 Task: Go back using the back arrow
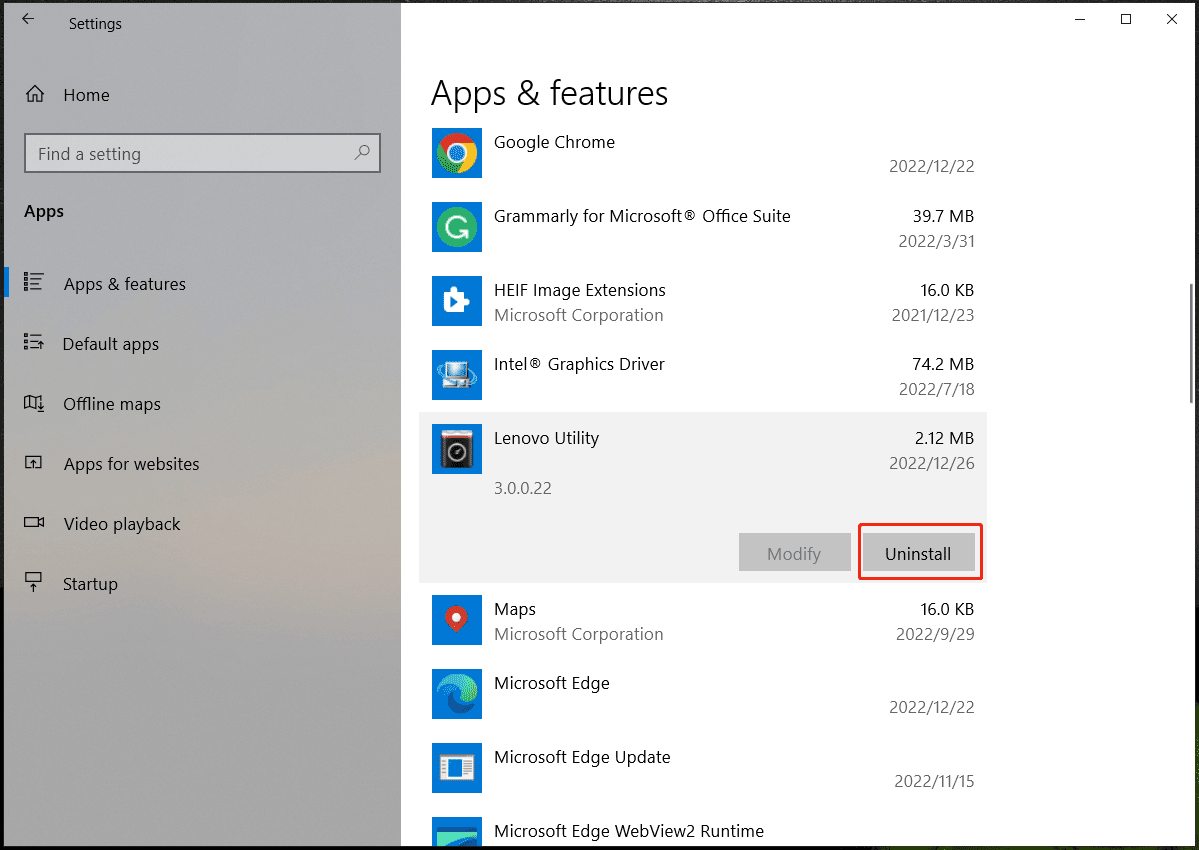click(x=28, y=19)
